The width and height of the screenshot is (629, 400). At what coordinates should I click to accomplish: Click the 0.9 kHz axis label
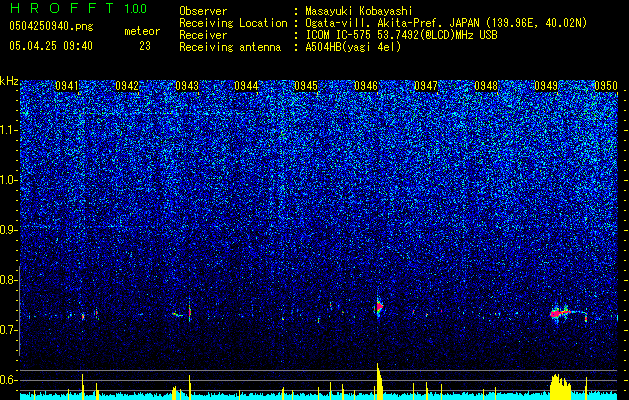point(9,230)
